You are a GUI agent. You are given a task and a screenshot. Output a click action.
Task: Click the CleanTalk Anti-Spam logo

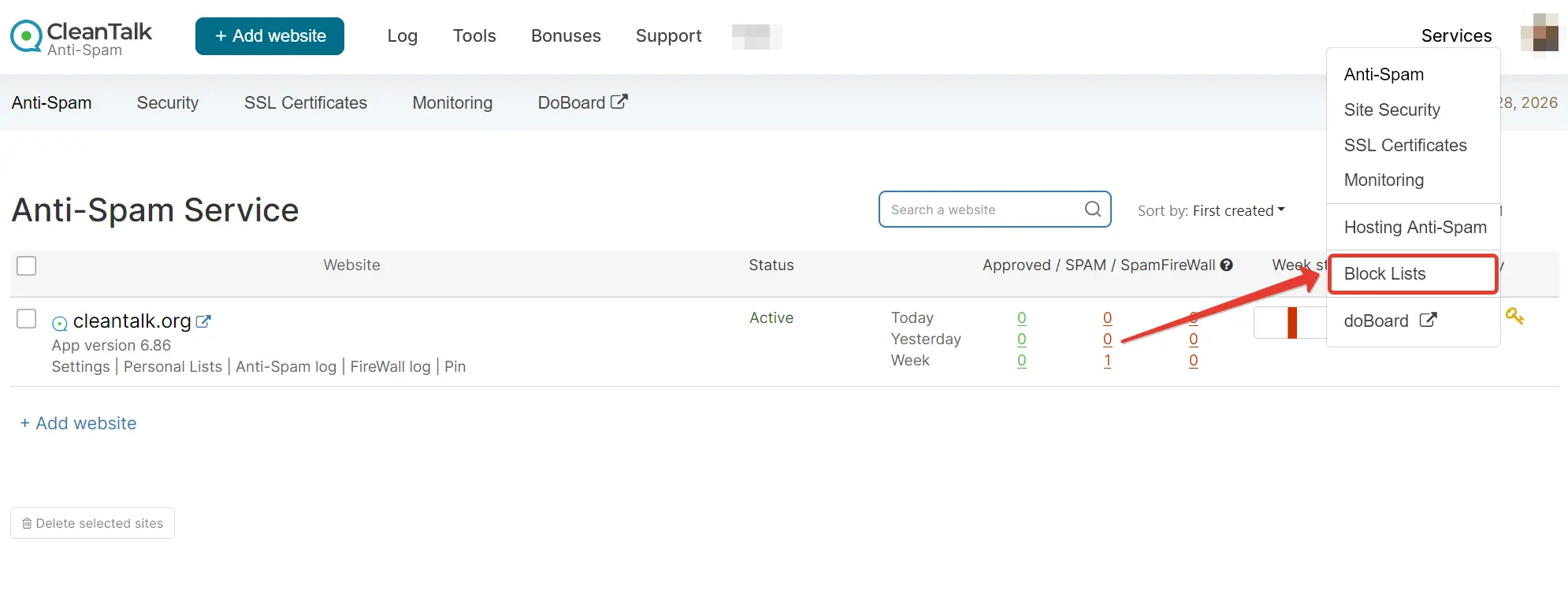(x=81, y=37)
